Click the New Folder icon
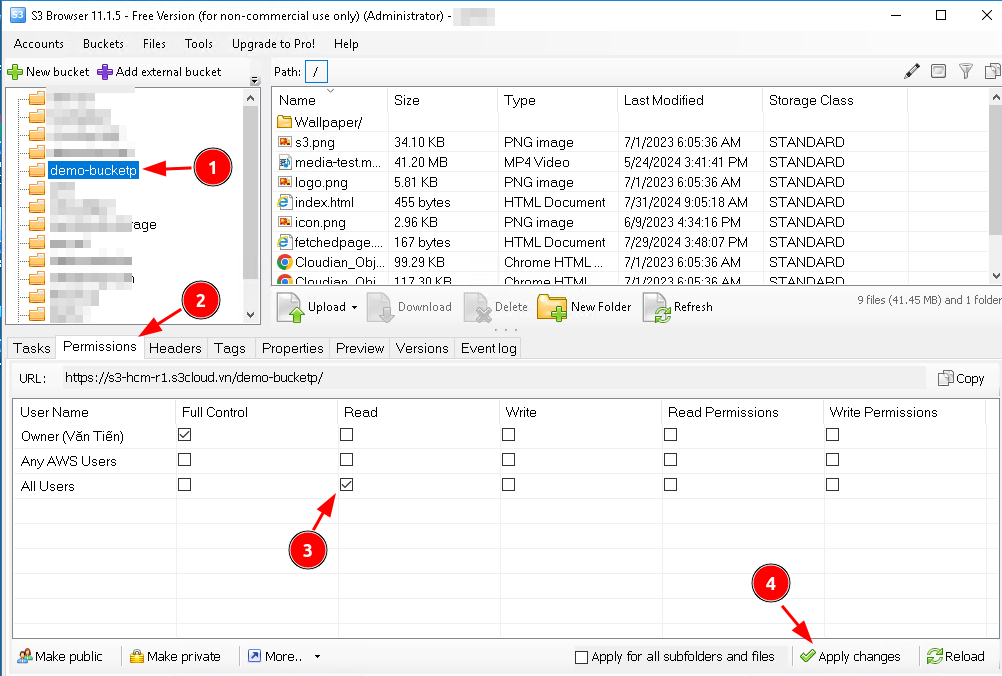Image resolution: width=1002 pixels, height=676 pixels. 552,307
